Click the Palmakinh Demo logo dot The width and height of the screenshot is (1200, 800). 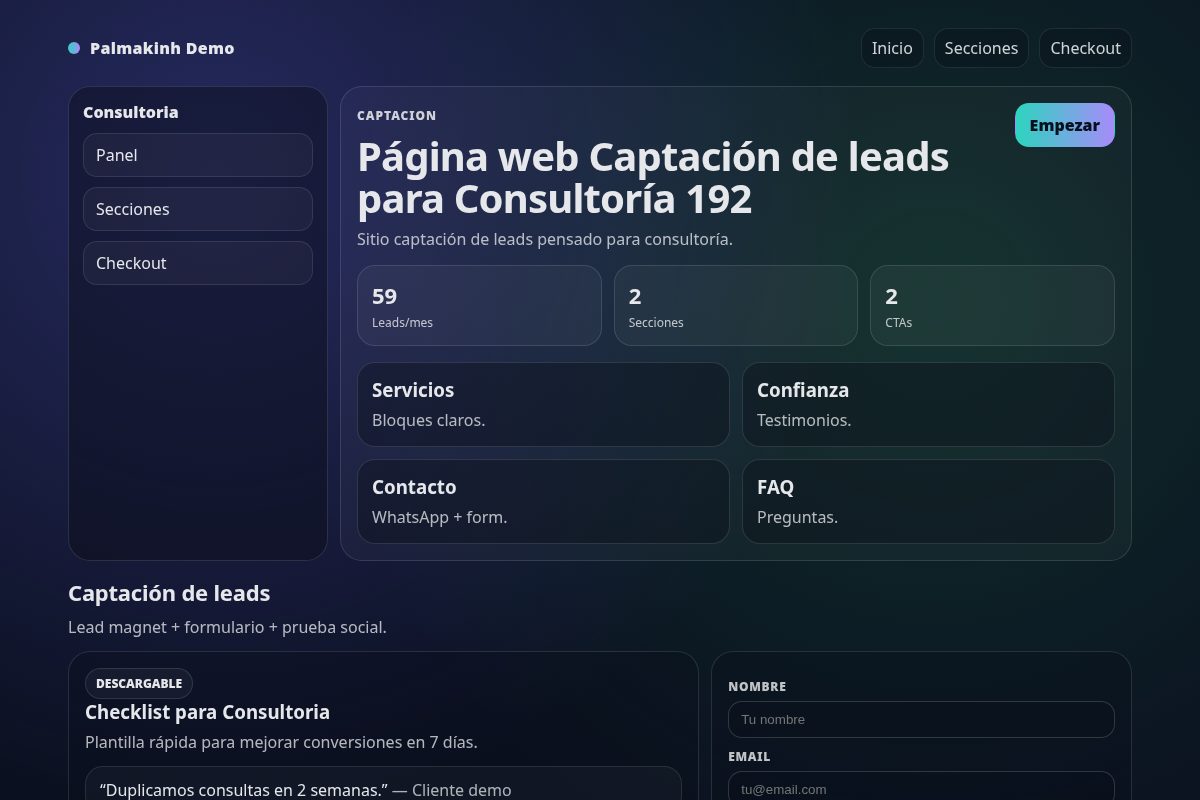73,47
